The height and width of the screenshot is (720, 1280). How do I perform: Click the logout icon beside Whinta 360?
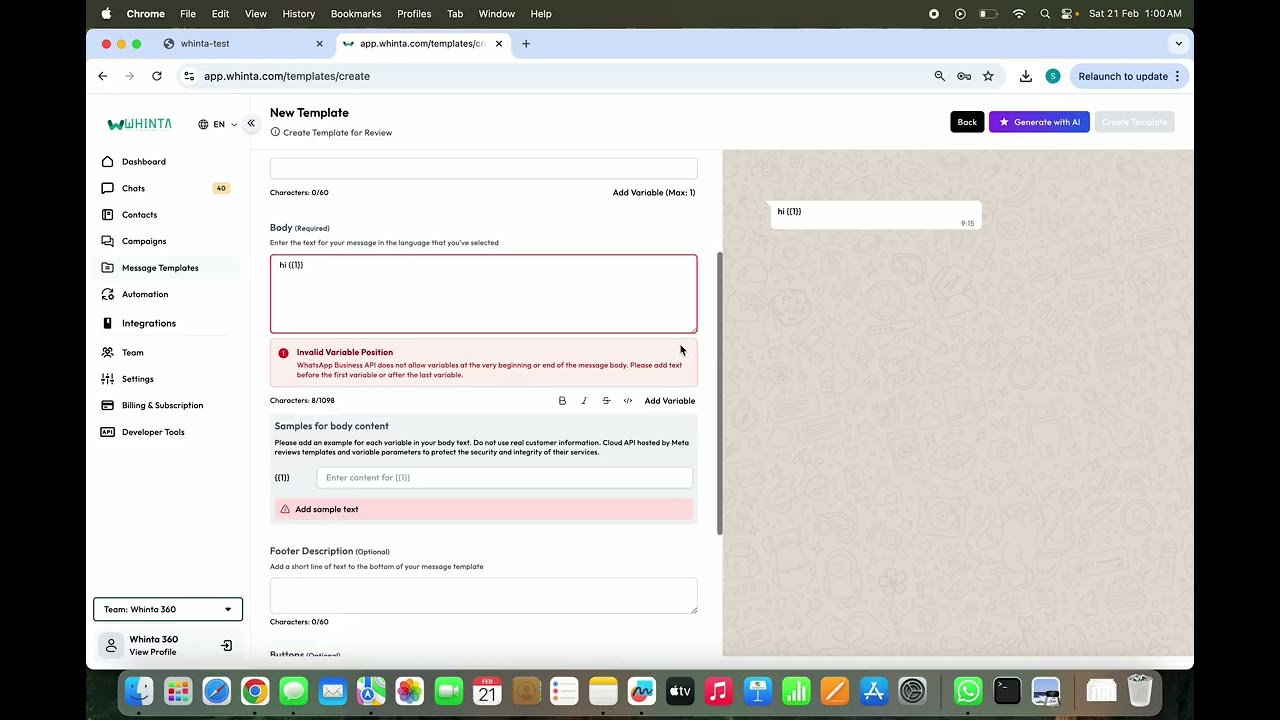pos(226,646)
